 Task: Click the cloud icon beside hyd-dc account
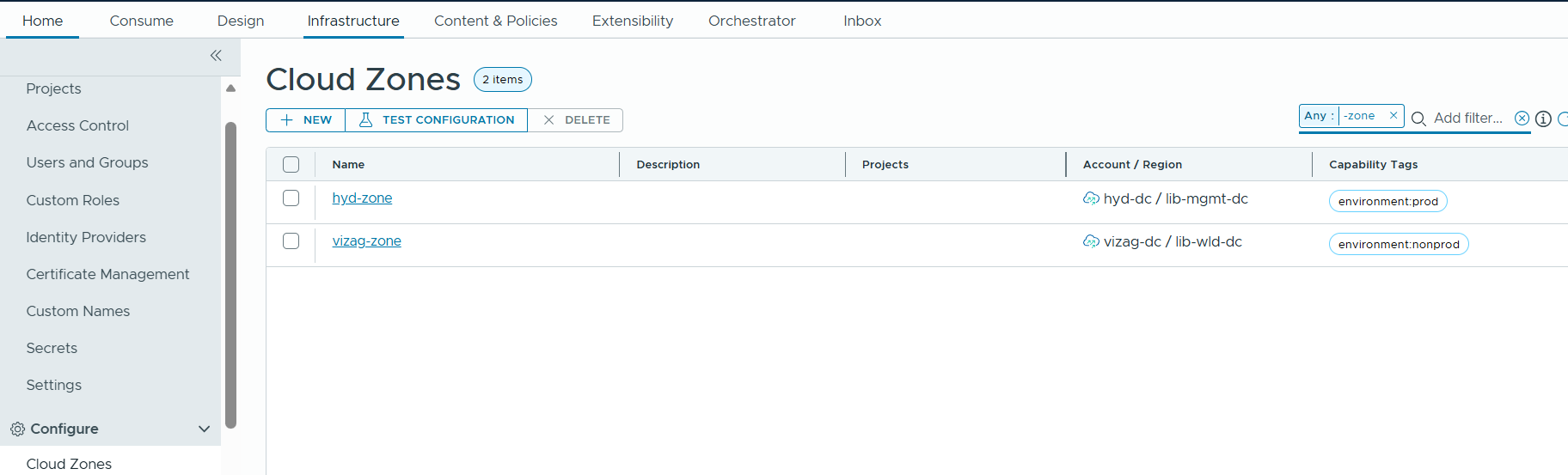point(1091,198)
